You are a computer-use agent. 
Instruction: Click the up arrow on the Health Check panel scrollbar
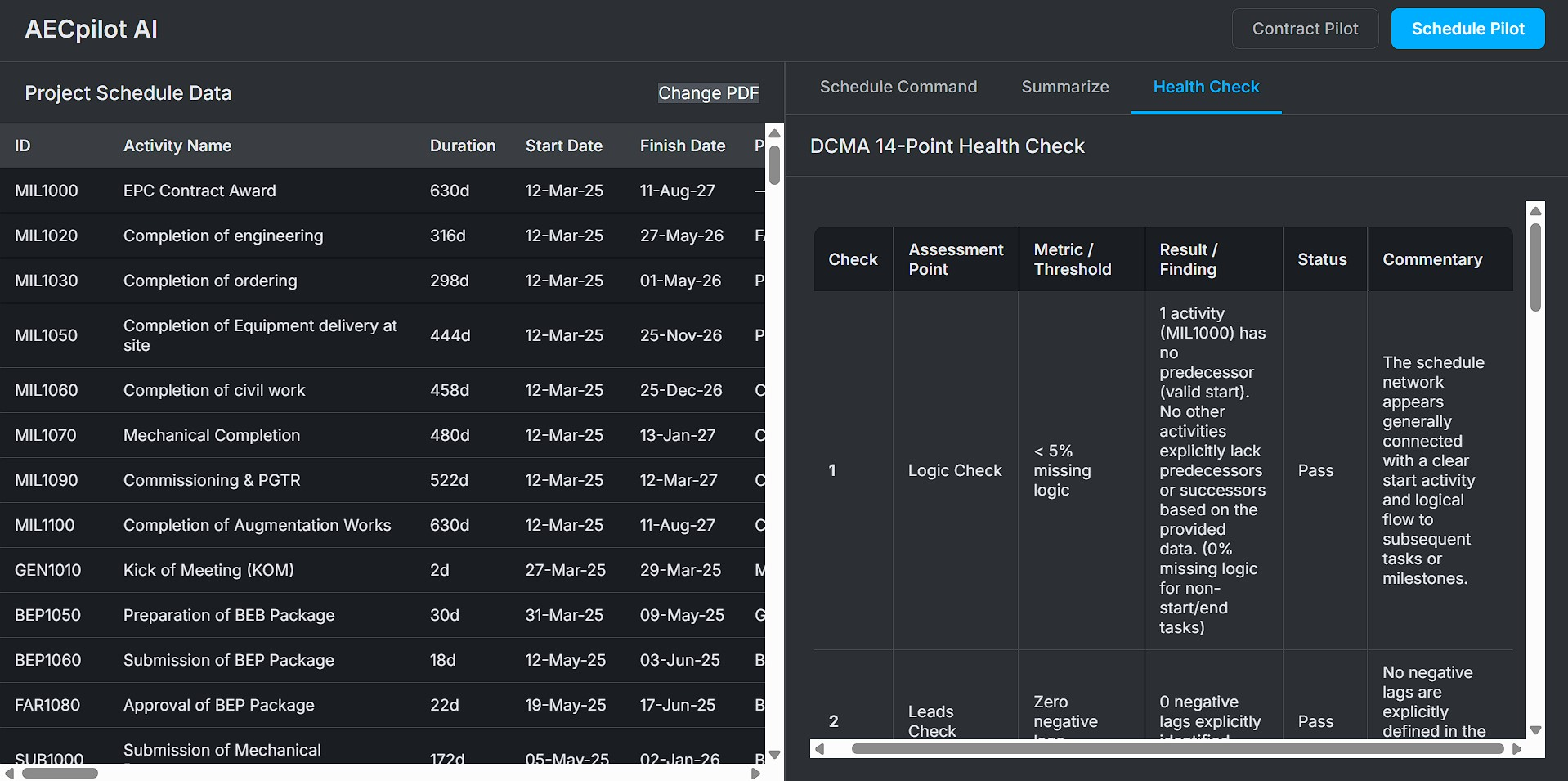[1534, 209]
